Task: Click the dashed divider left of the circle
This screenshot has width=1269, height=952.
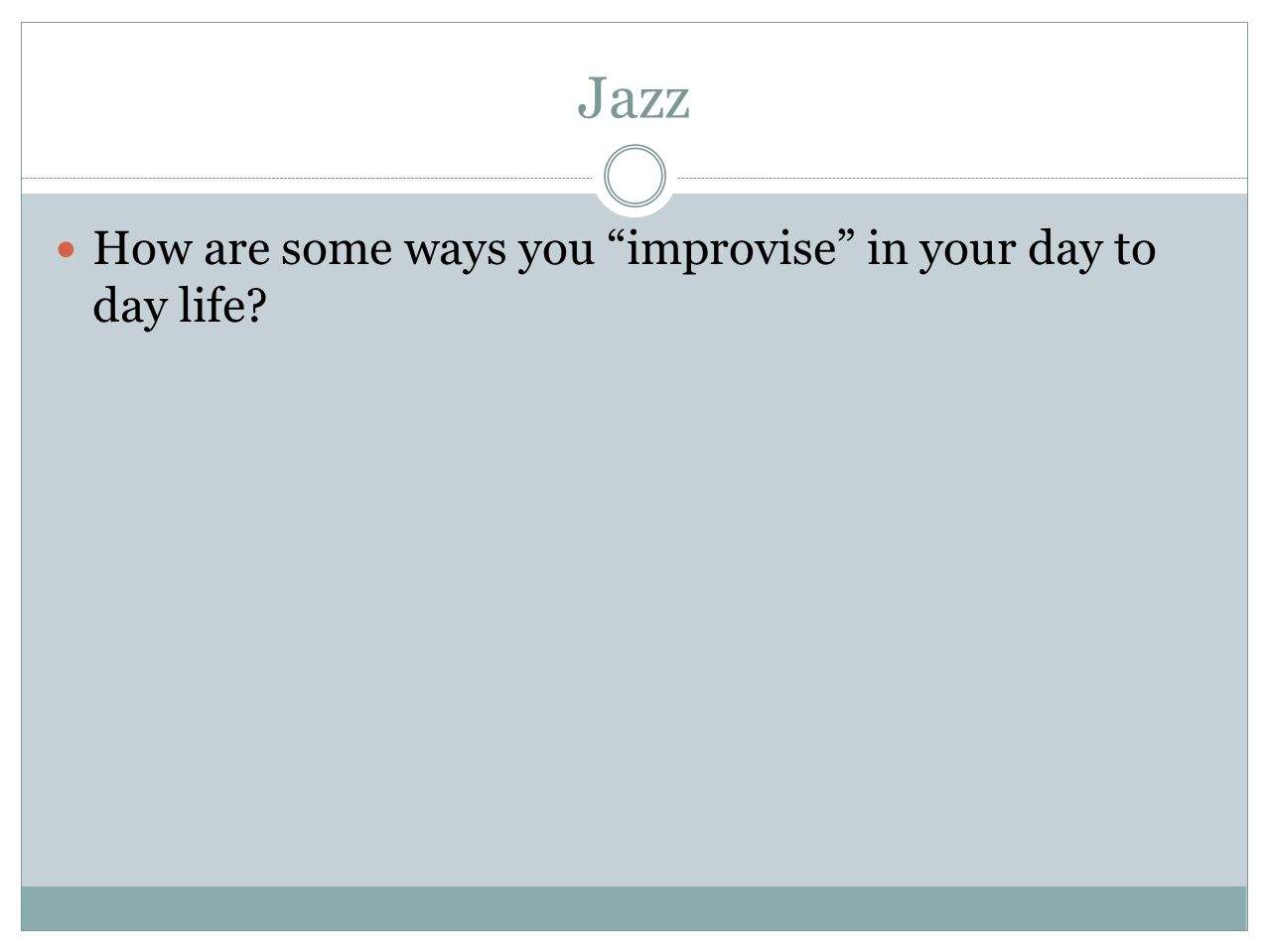Action: pyautogui.click(x=308, y=179)
